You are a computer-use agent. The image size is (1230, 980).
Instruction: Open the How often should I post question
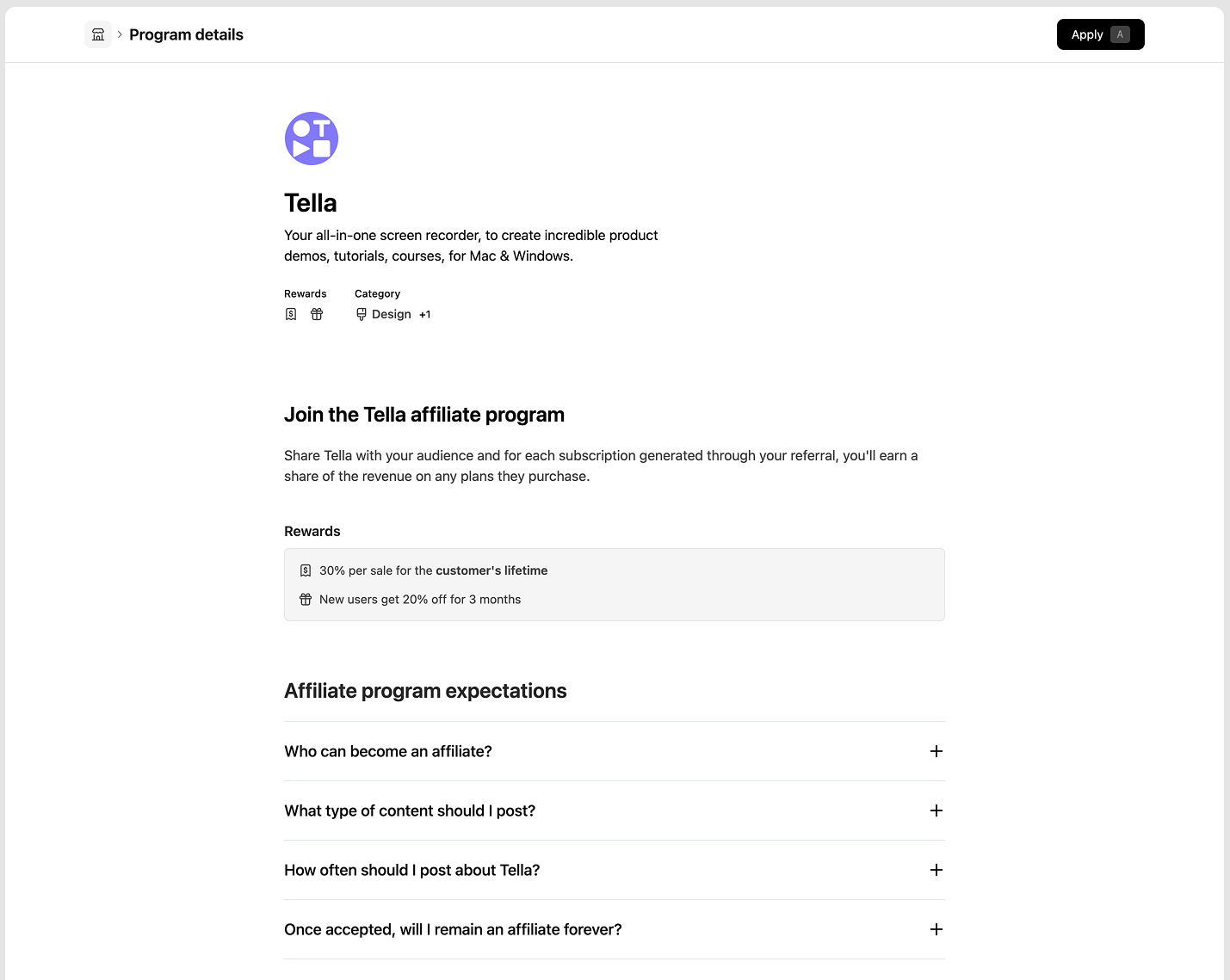(x=411, y=870)
